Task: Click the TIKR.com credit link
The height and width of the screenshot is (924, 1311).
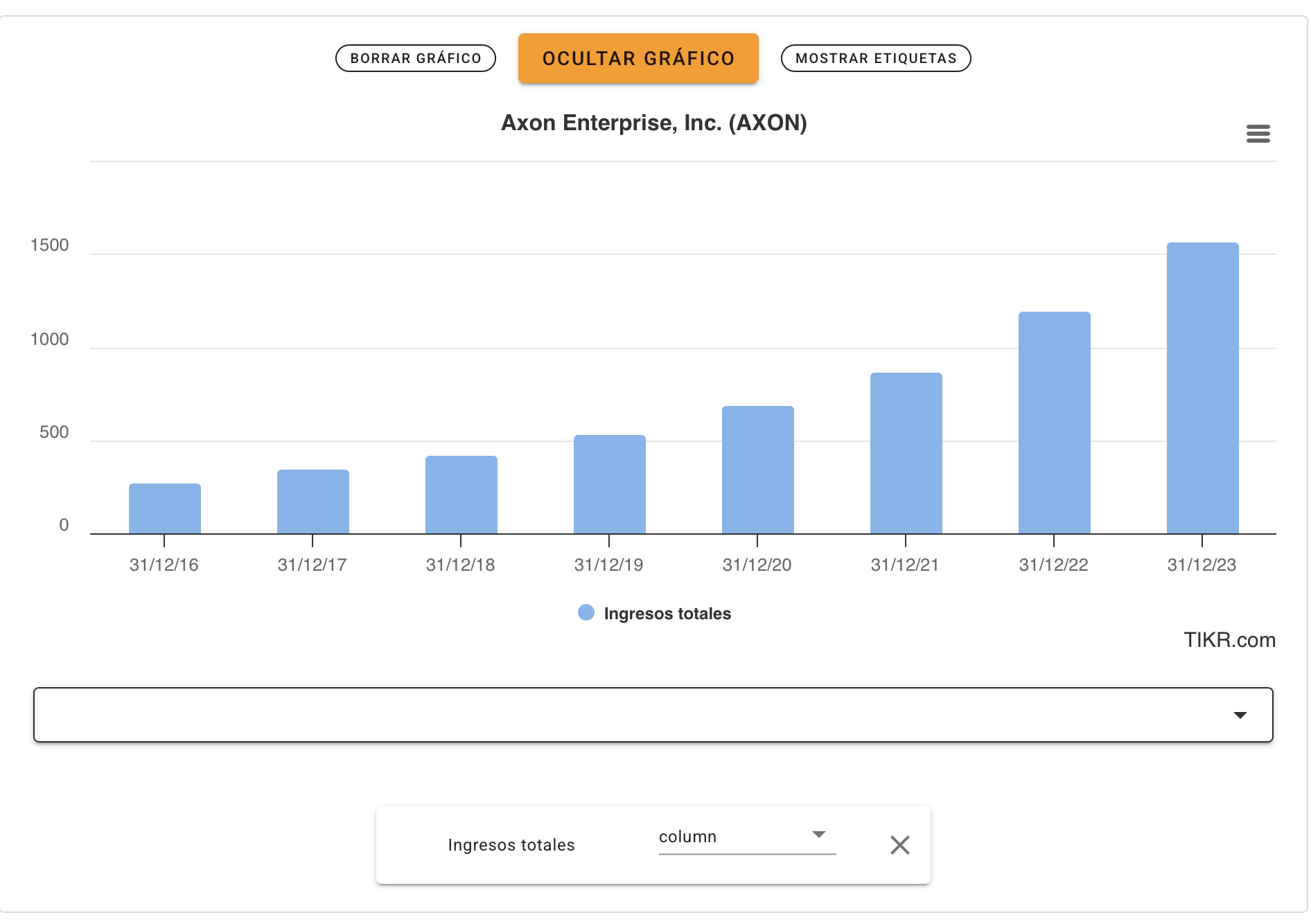Action: (1229, 640)
